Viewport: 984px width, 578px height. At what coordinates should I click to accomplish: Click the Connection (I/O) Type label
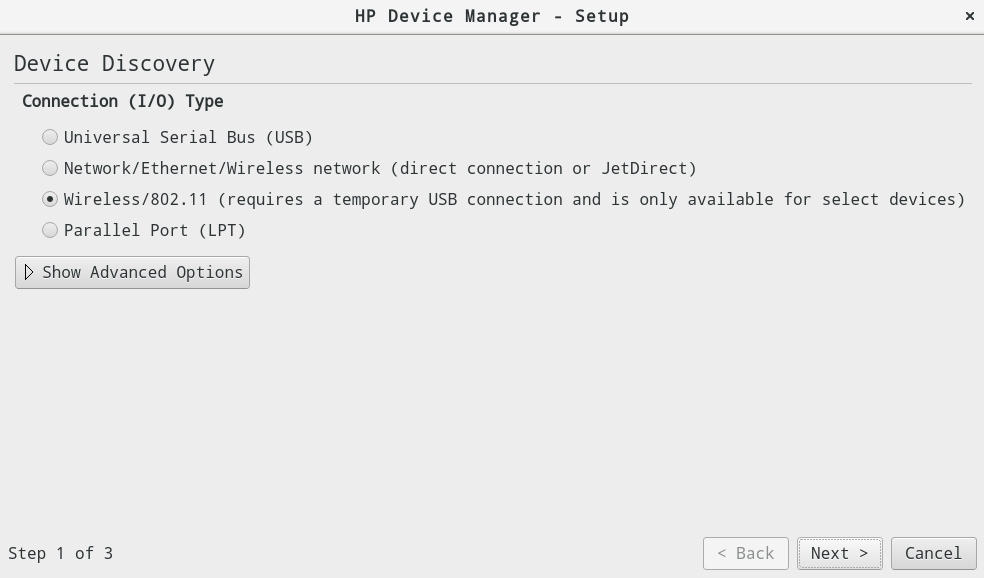[x=123, y=101]
